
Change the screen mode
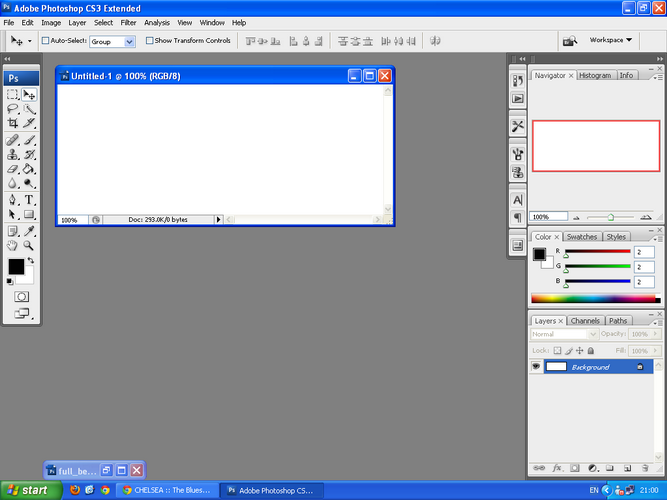point(22,314)
